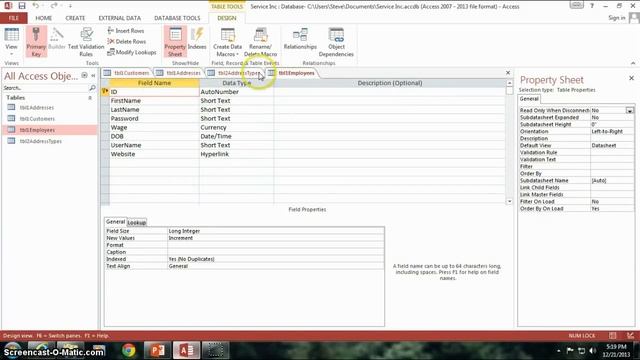The height and width of the screenshot is (360, 640).
Task: Switch to the Lookup field properties tab
Action: pyautogui.click(x=136, y=222)
